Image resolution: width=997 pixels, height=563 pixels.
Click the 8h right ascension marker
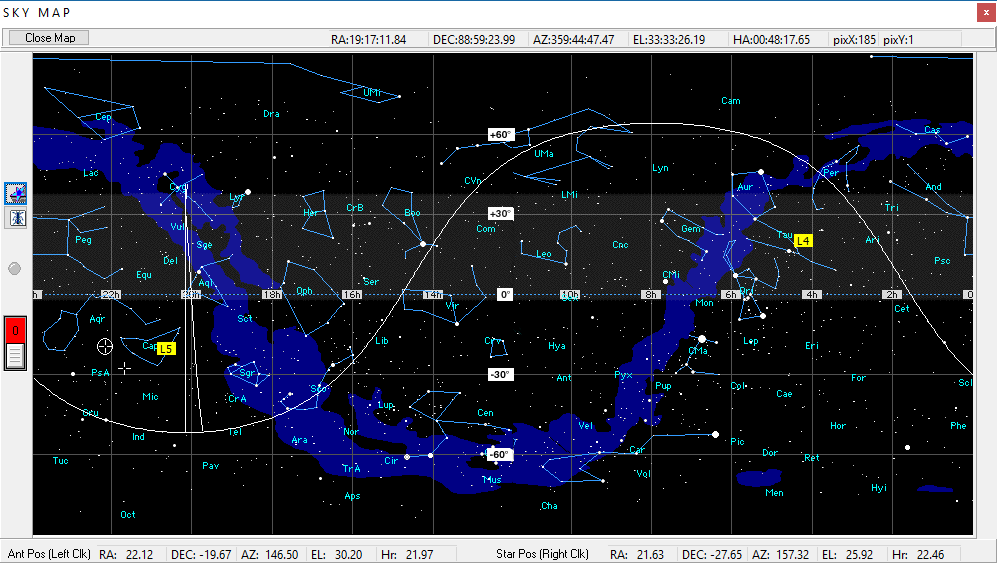(x=650, y=295)
